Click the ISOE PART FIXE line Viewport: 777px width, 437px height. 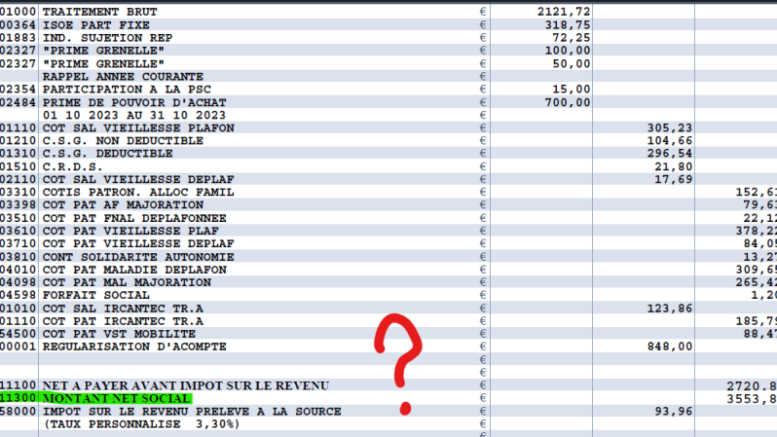coord(95,25)
